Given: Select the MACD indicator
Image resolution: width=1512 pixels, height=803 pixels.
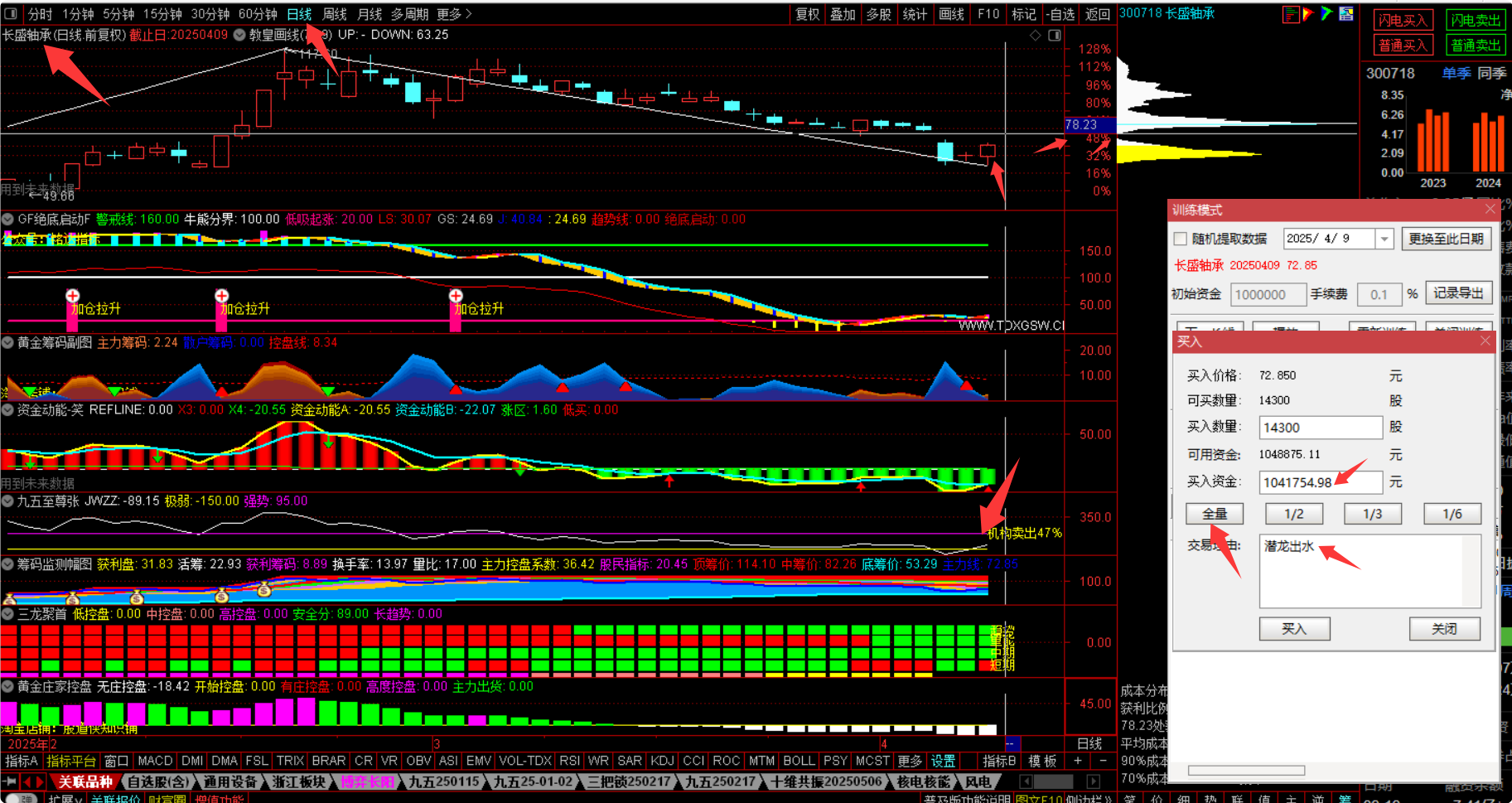Looking at the screenshot, I should pyautogui.click(x=155, y=761).
